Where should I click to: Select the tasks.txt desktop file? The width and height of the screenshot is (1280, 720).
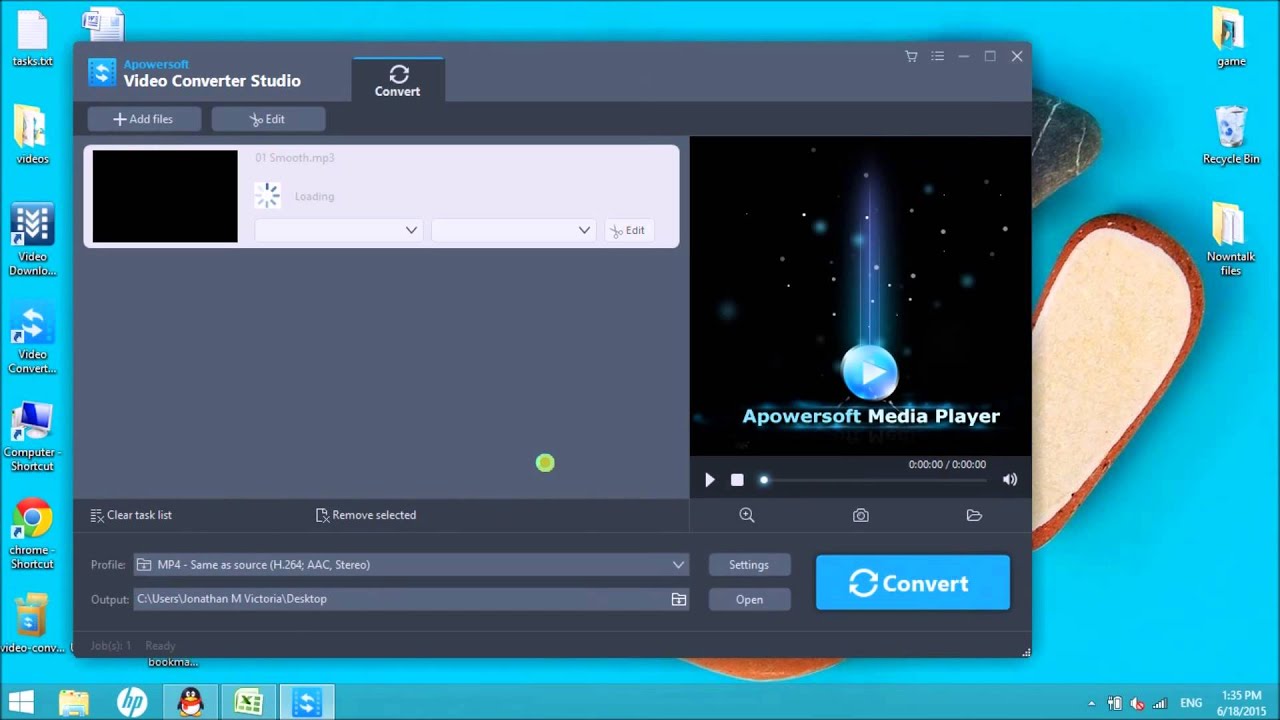(x=32, y=40)
